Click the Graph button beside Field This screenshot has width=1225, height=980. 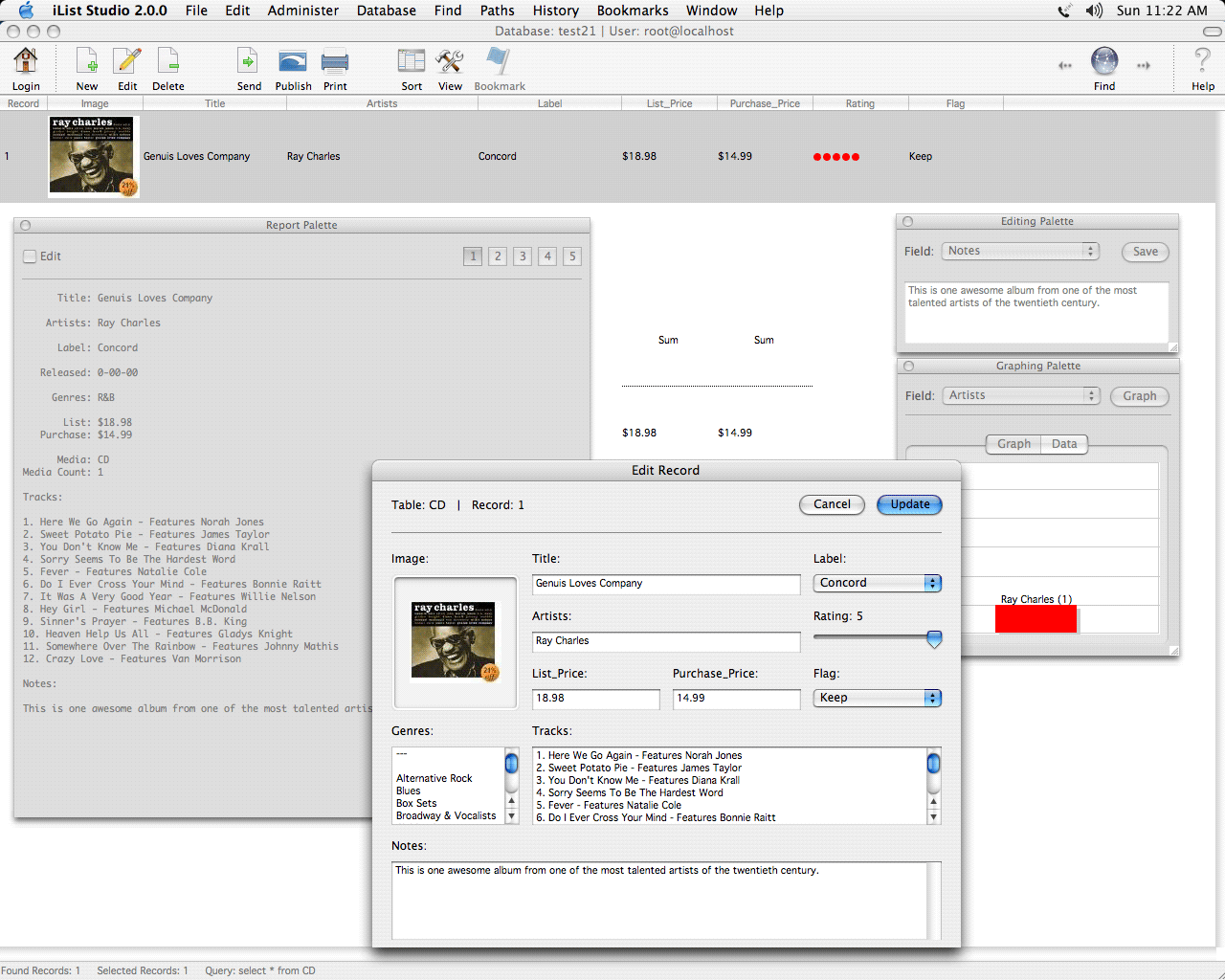coord(1140,396)
